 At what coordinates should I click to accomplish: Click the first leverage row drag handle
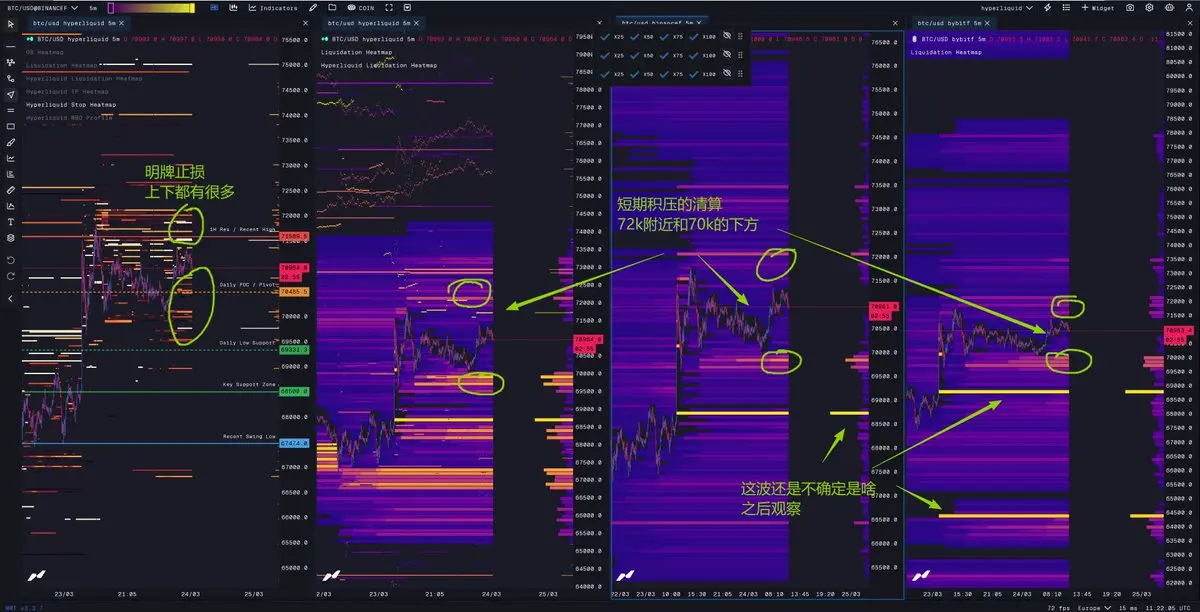pos(740,36)
